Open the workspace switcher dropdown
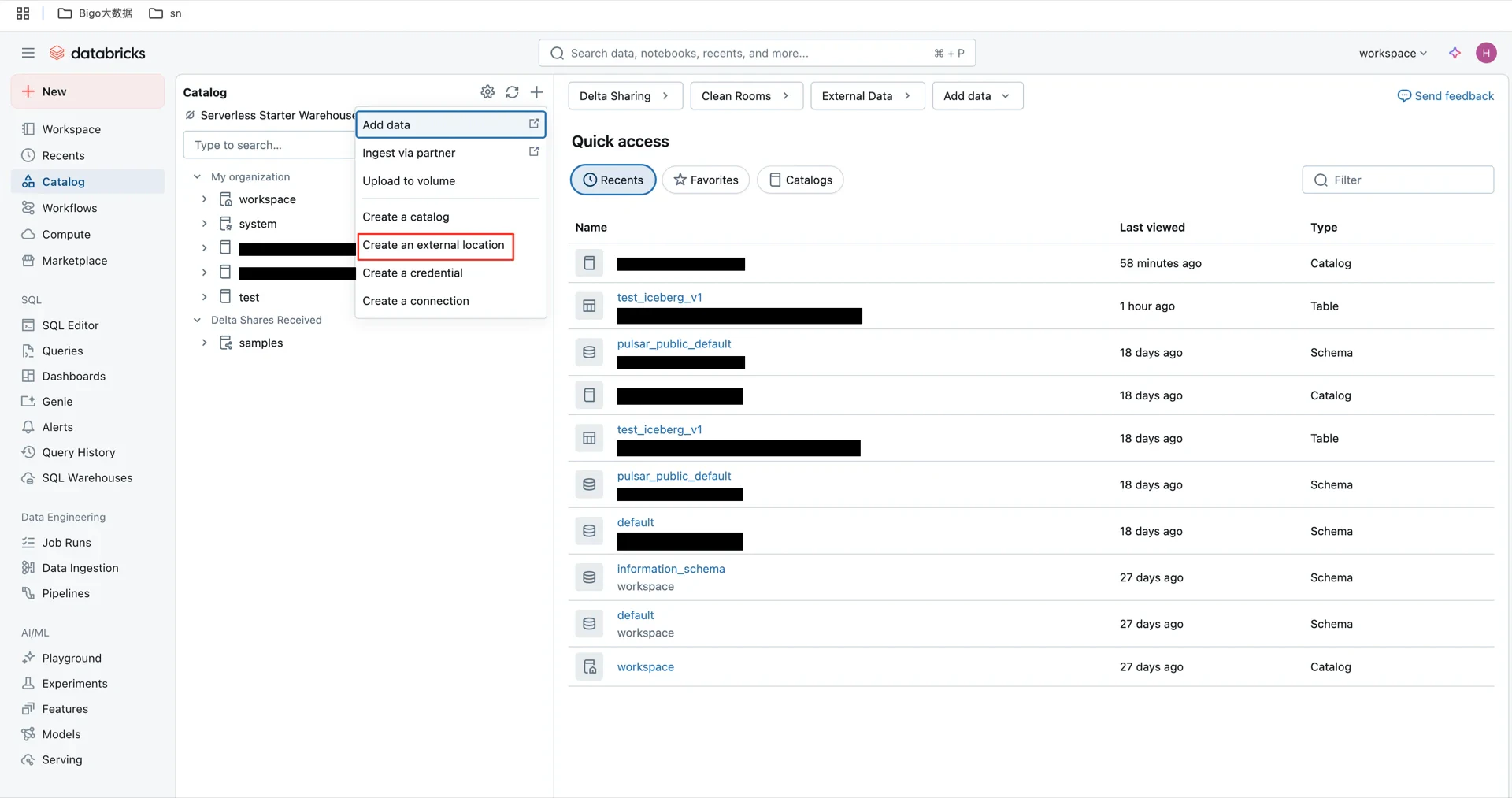This screenshot has width=1512, height=798. click(x=1392, y=53)
